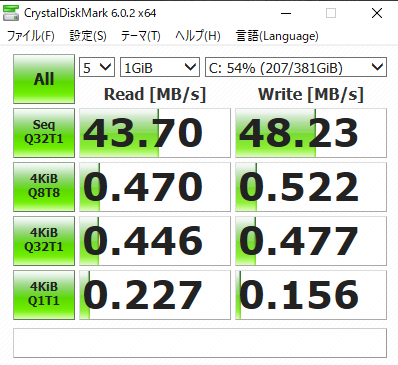Expand the drive dropdown showing C: 54%
398x365 pixels.
click(296, 67)
